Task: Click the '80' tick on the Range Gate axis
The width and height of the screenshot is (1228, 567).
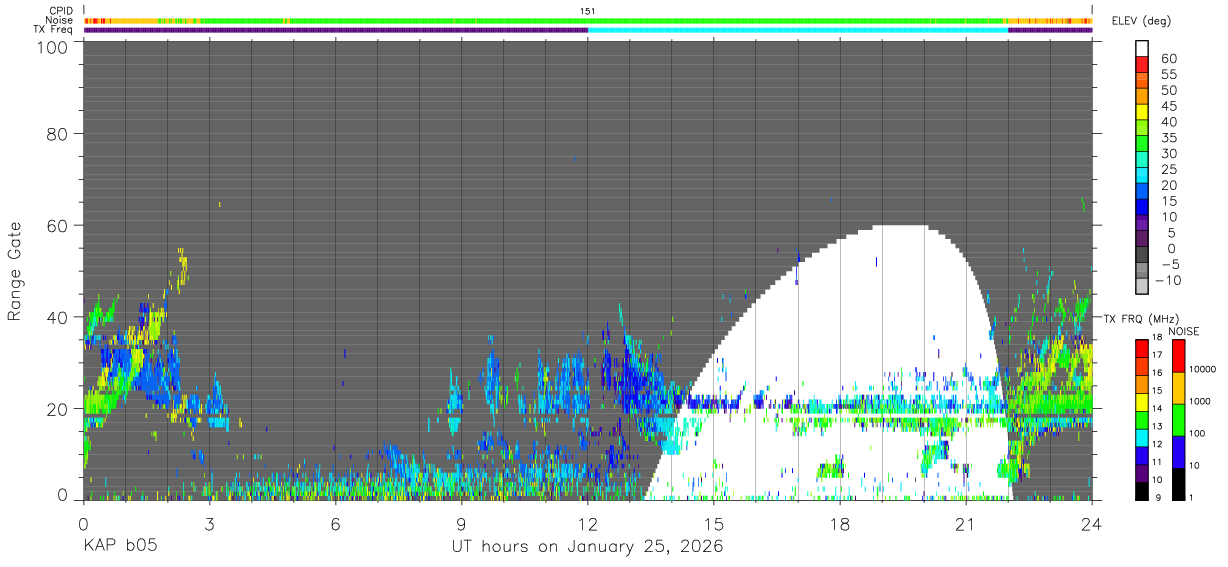Action: (x=56, y=133)
